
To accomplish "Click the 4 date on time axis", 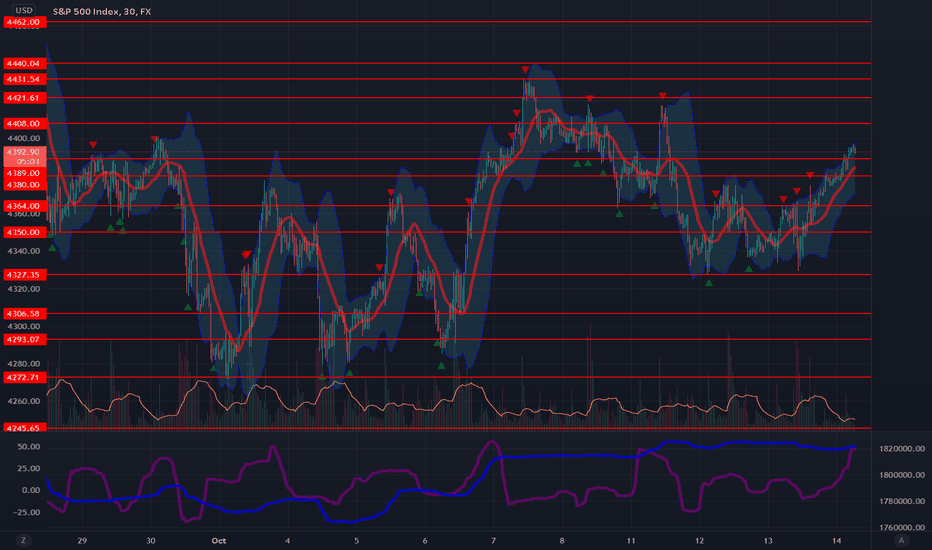I will [x=288, y=540].
